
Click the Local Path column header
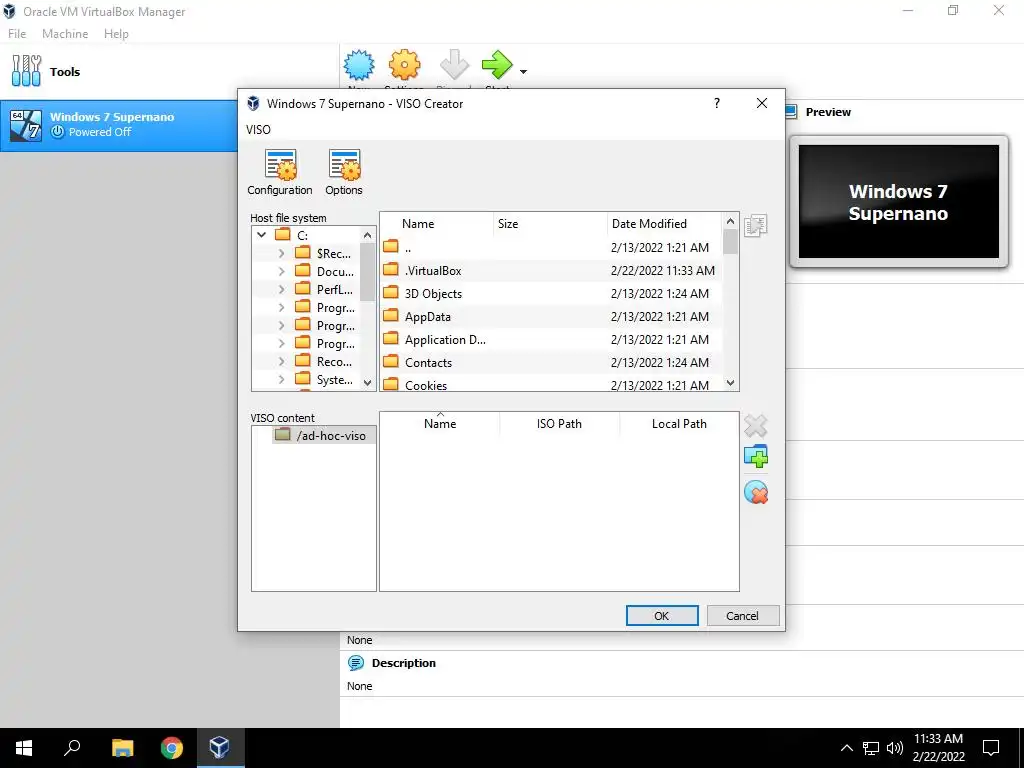(x=679, y=424)
